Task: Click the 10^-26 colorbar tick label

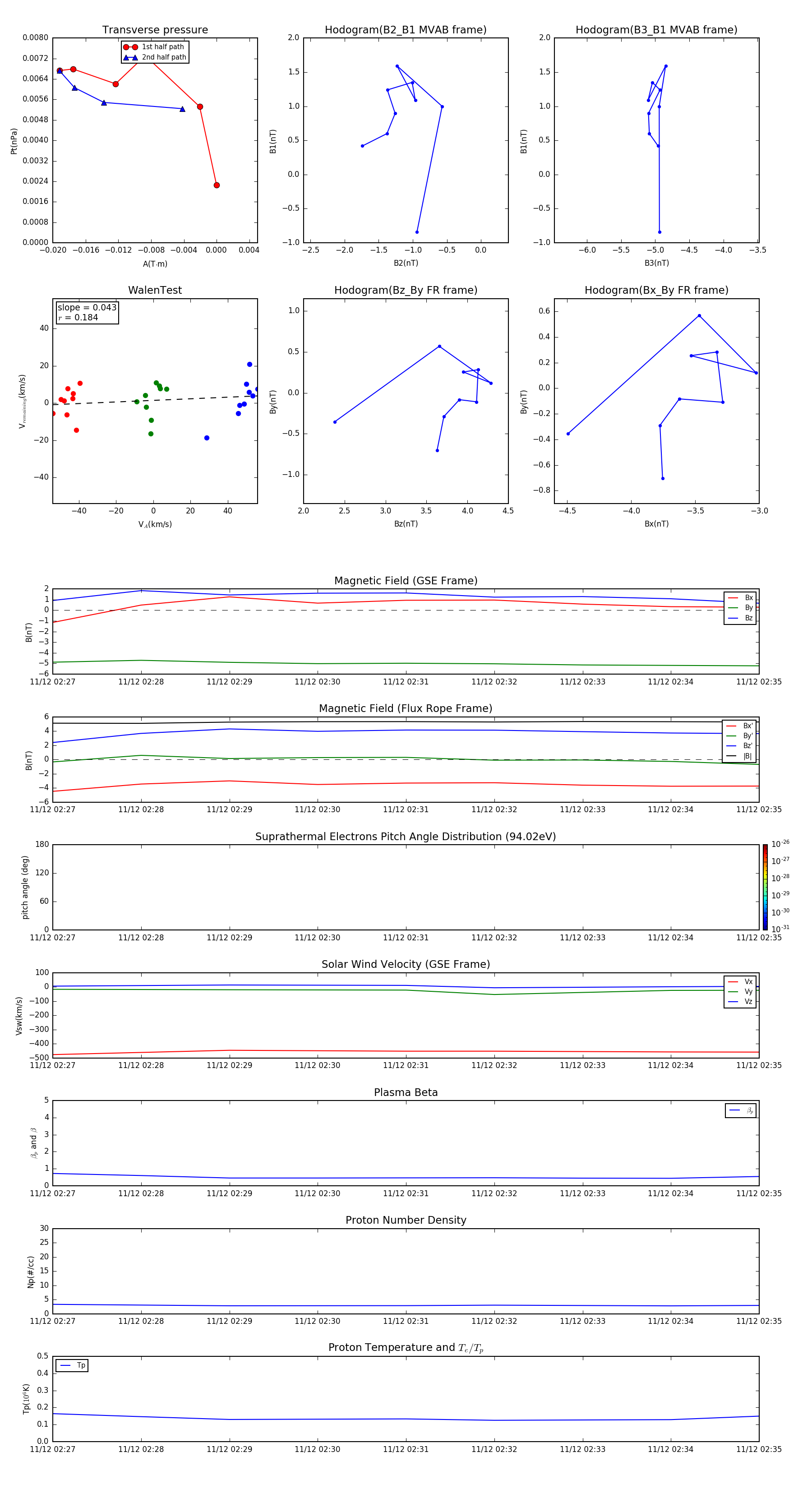Action: pyautogui.click(x=780, y=844)
